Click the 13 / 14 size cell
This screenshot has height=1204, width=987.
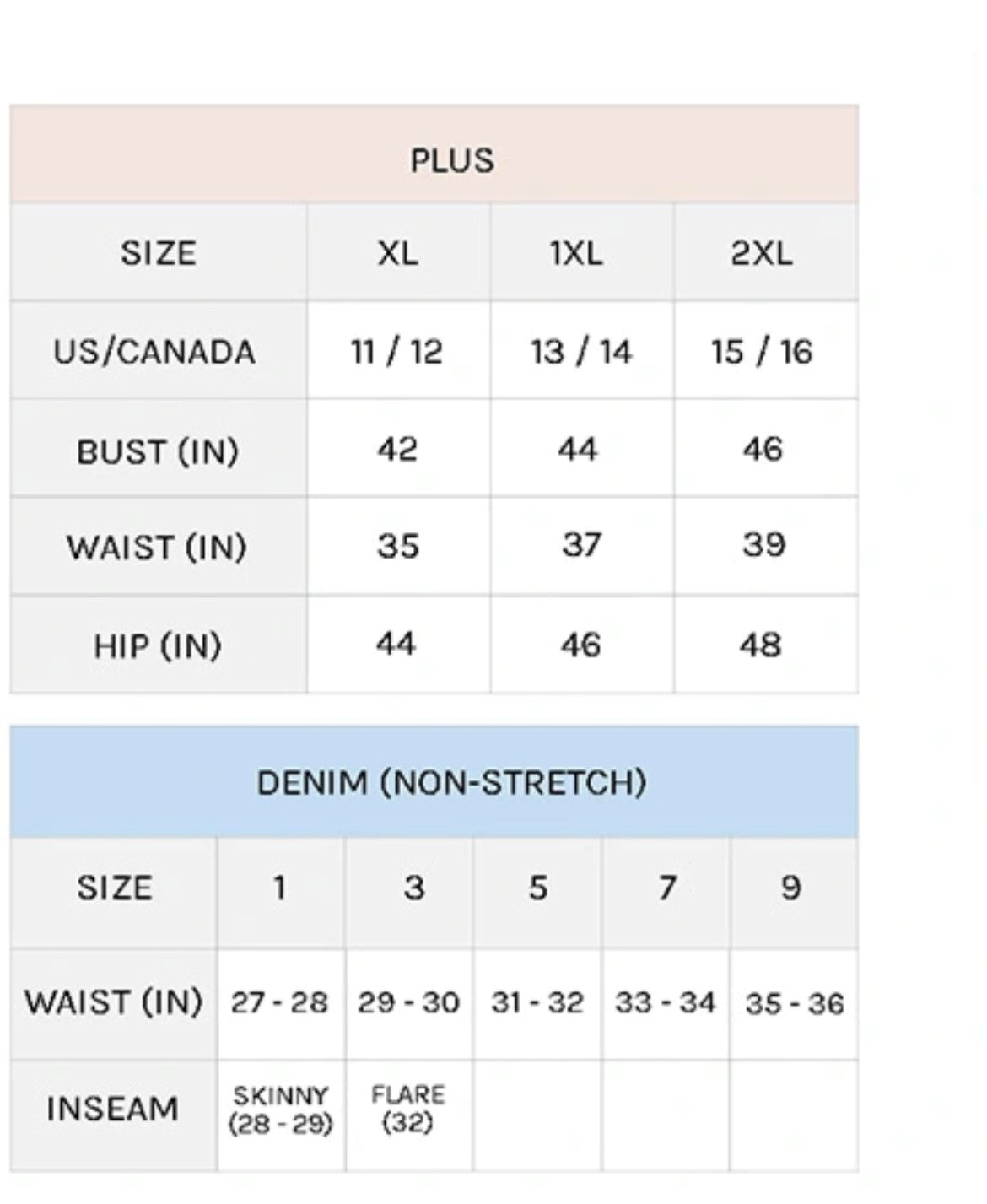click(x=581, y=352)
